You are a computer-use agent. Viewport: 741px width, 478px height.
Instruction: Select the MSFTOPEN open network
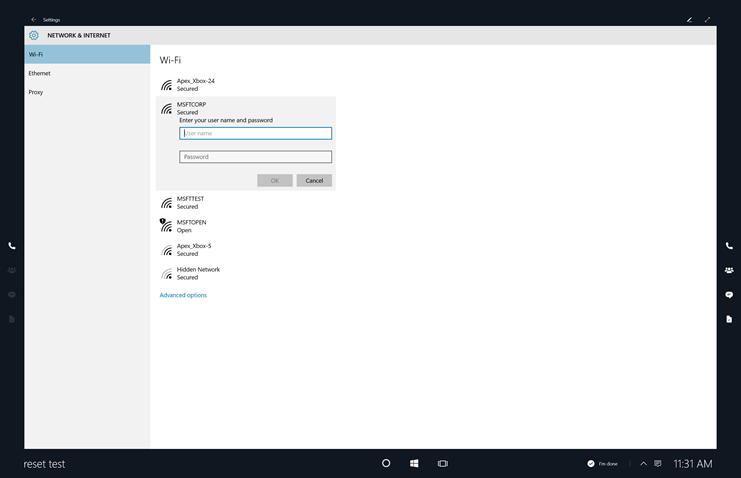191,226
